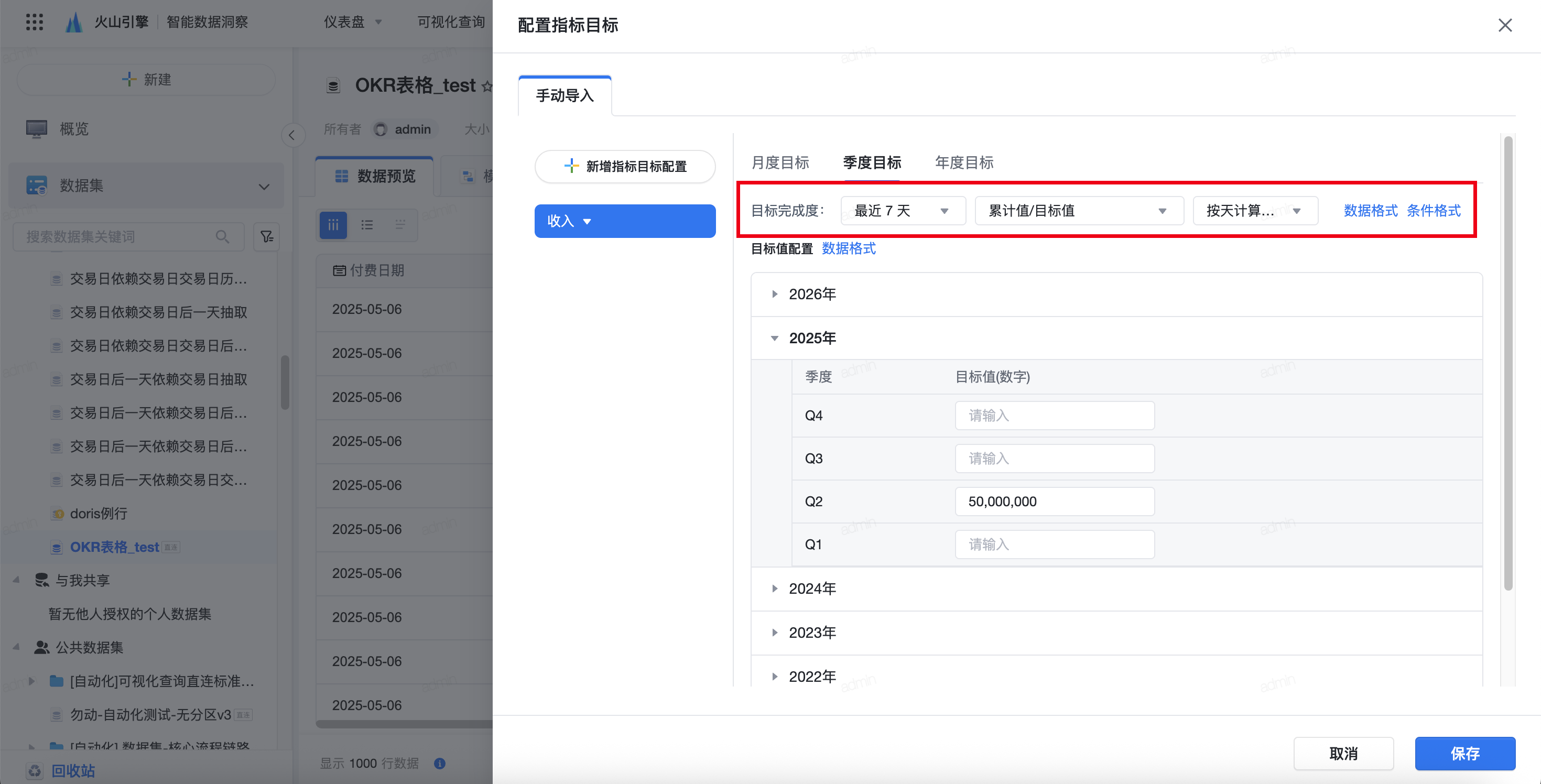Click the Q2 field showing 50,000,000
The width and height of the screenshot is (1541, 784).
(1054, 501)
